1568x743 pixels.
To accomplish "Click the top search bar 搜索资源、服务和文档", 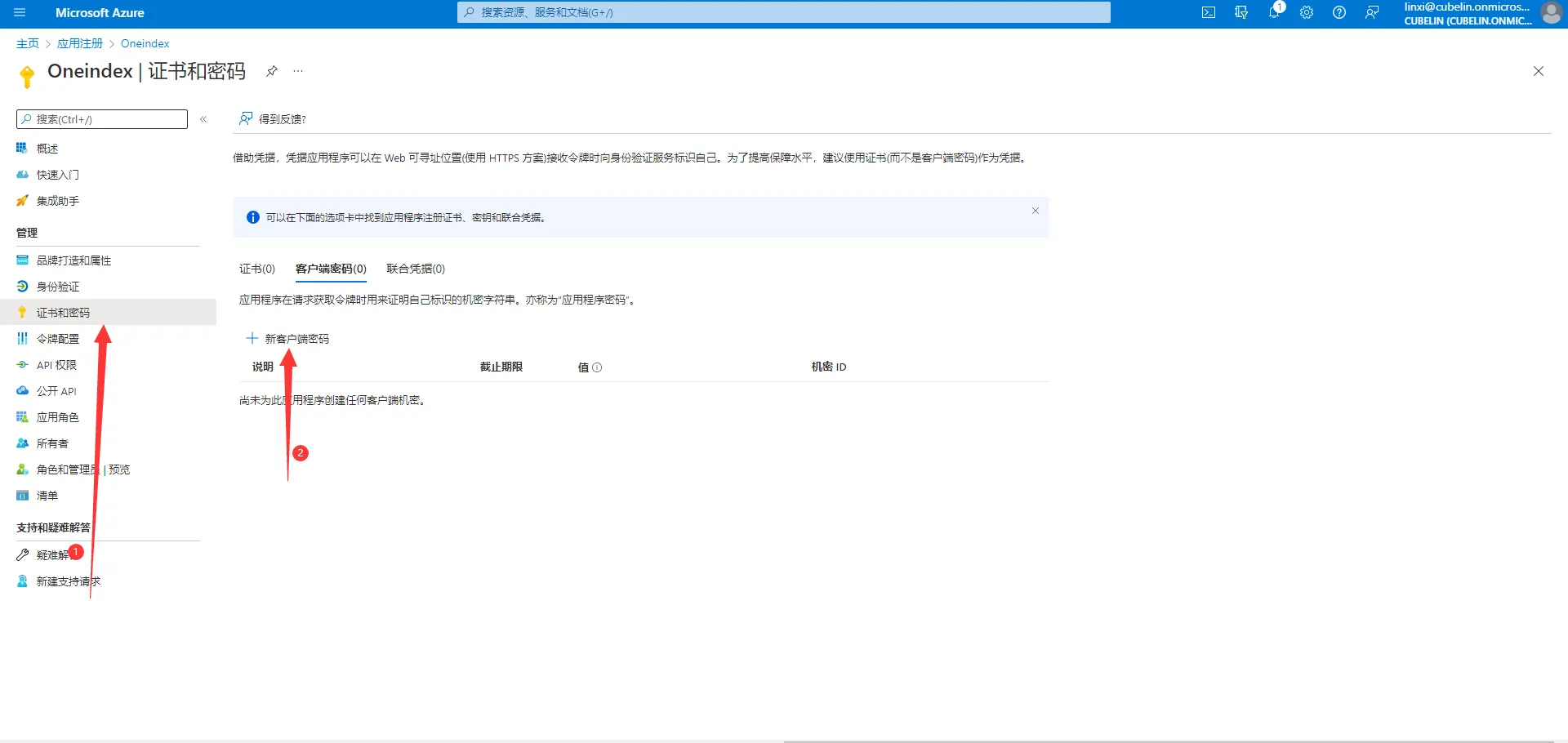I will tap(784, 12).
